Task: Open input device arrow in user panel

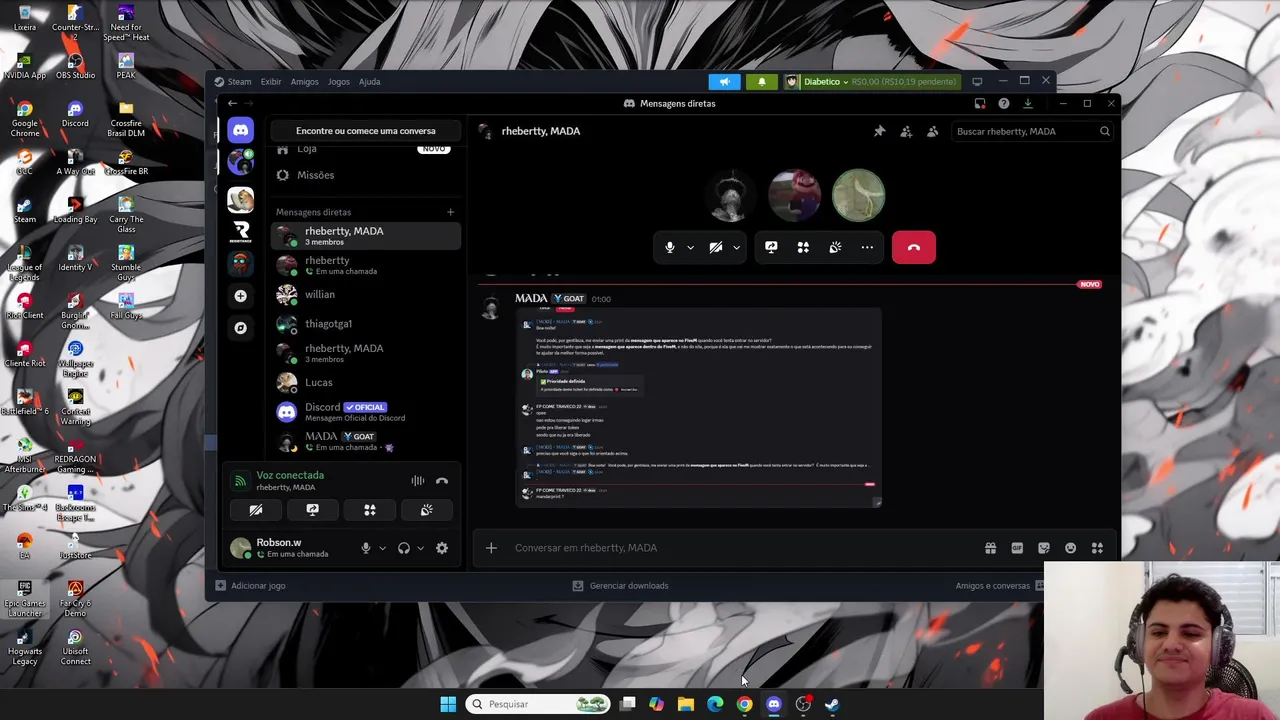Action: [x=382, y=548]
